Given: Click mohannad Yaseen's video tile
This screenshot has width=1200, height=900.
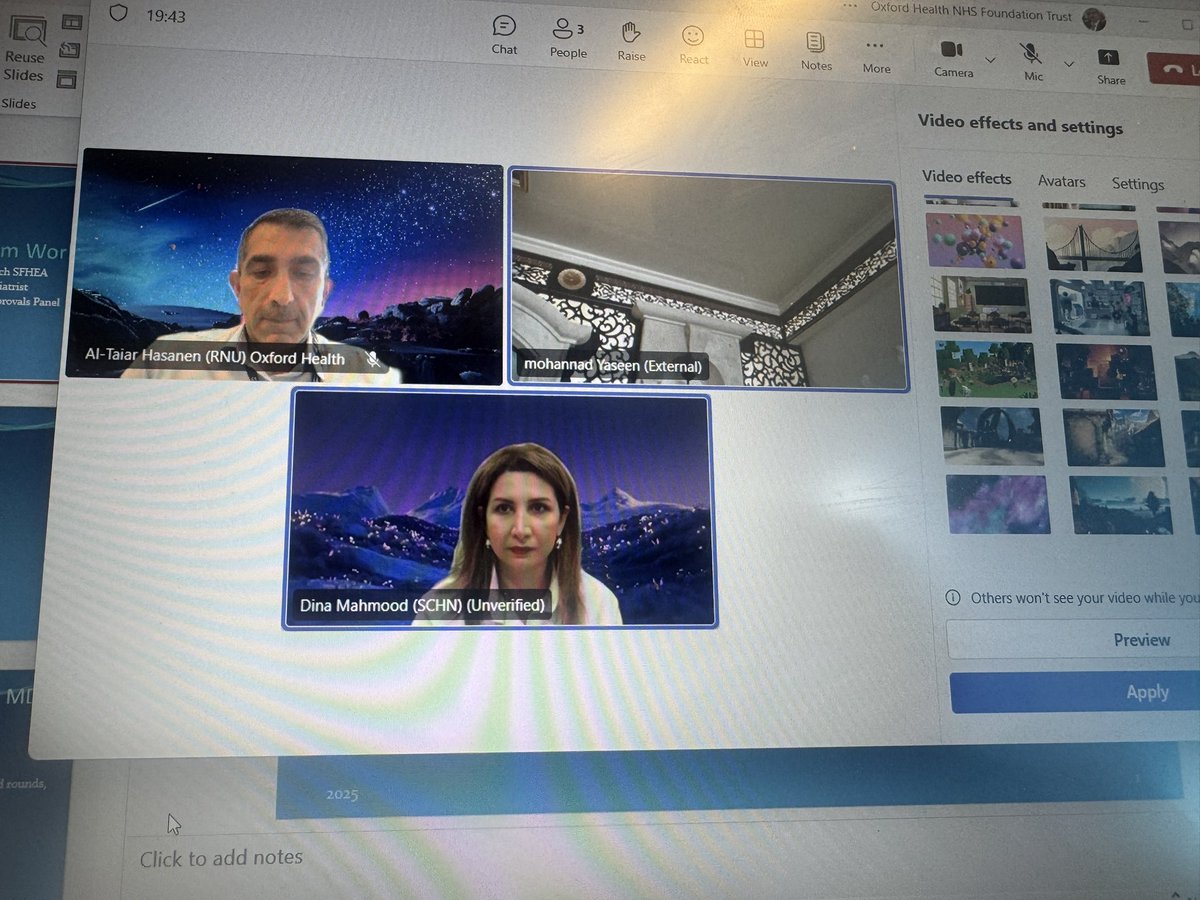Looking at the screenshot, I should click(708, 278).
